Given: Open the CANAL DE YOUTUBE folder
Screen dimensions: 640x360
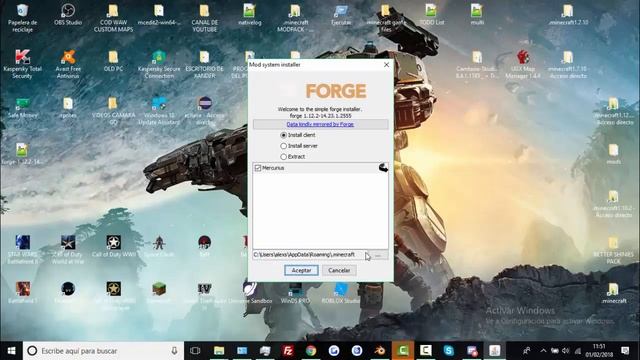Looking at the screenshot, I should point(204,18).
